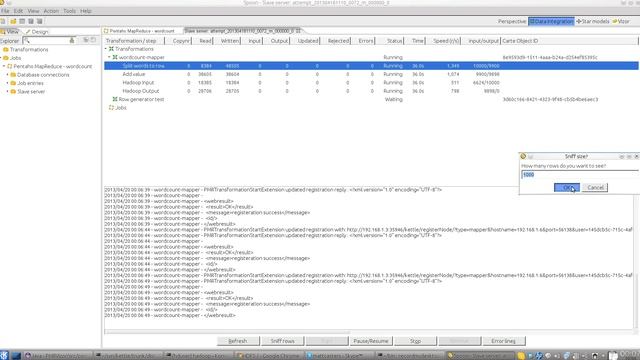Select the Add value step row
The width and height of the screenshot is (640, 360).
tap(371, 74)
